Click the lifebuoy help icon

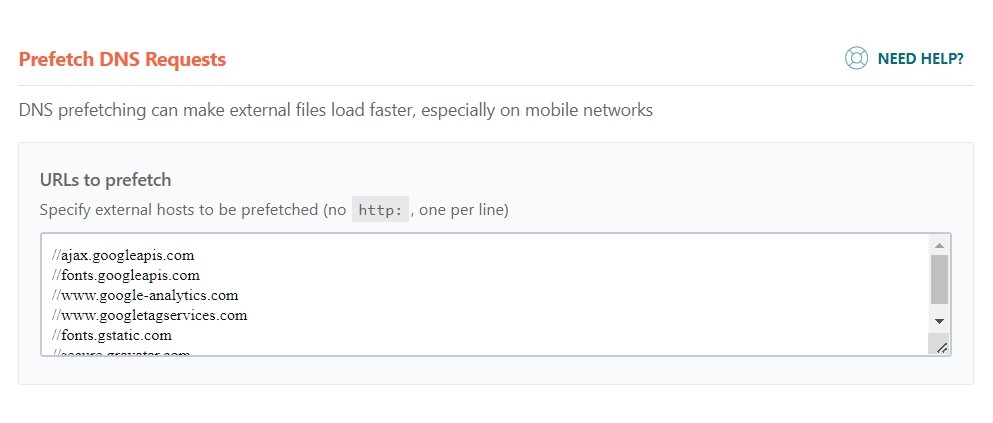tap(856, 58)
